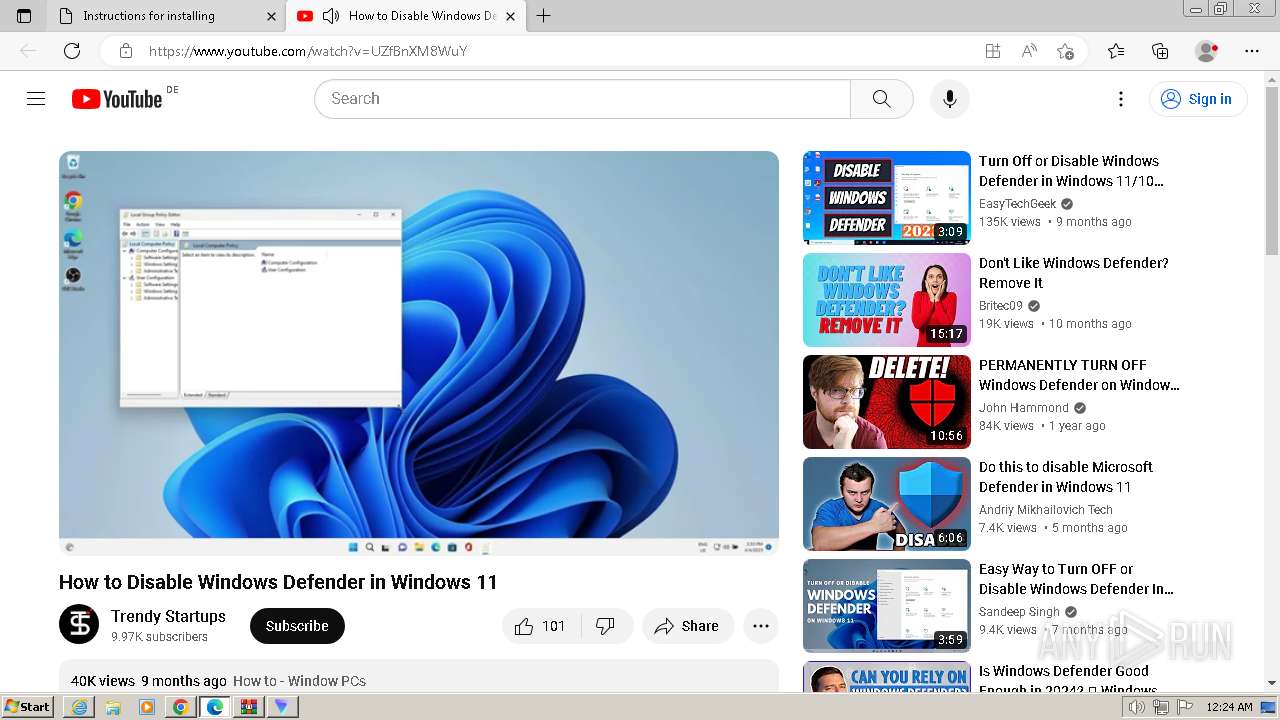The width and height of the screenshot is (1280, 720).
Task: Sign in to YouTube
Action: tap(1197, 99)
